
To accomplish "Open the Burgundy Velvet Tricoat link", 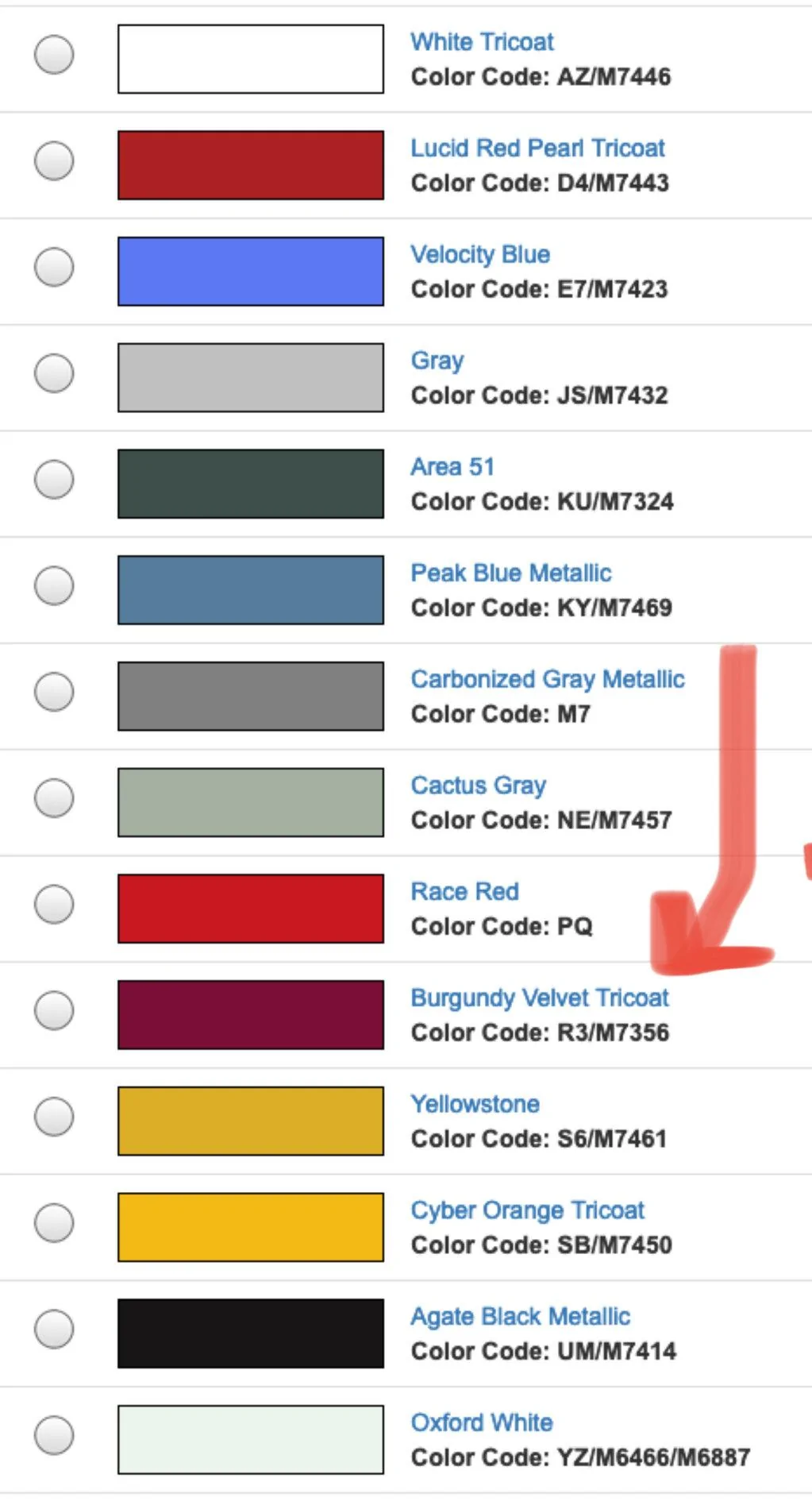I will point(539,998).
